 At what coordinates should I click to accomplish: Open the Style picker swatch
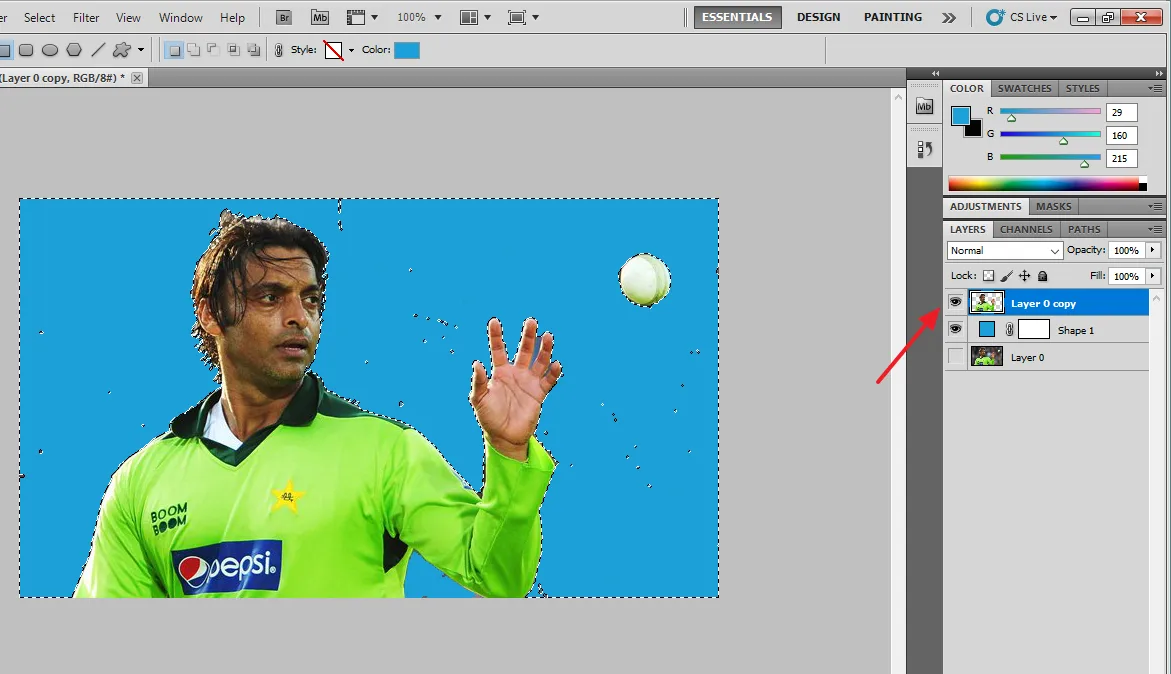(333, 50)
